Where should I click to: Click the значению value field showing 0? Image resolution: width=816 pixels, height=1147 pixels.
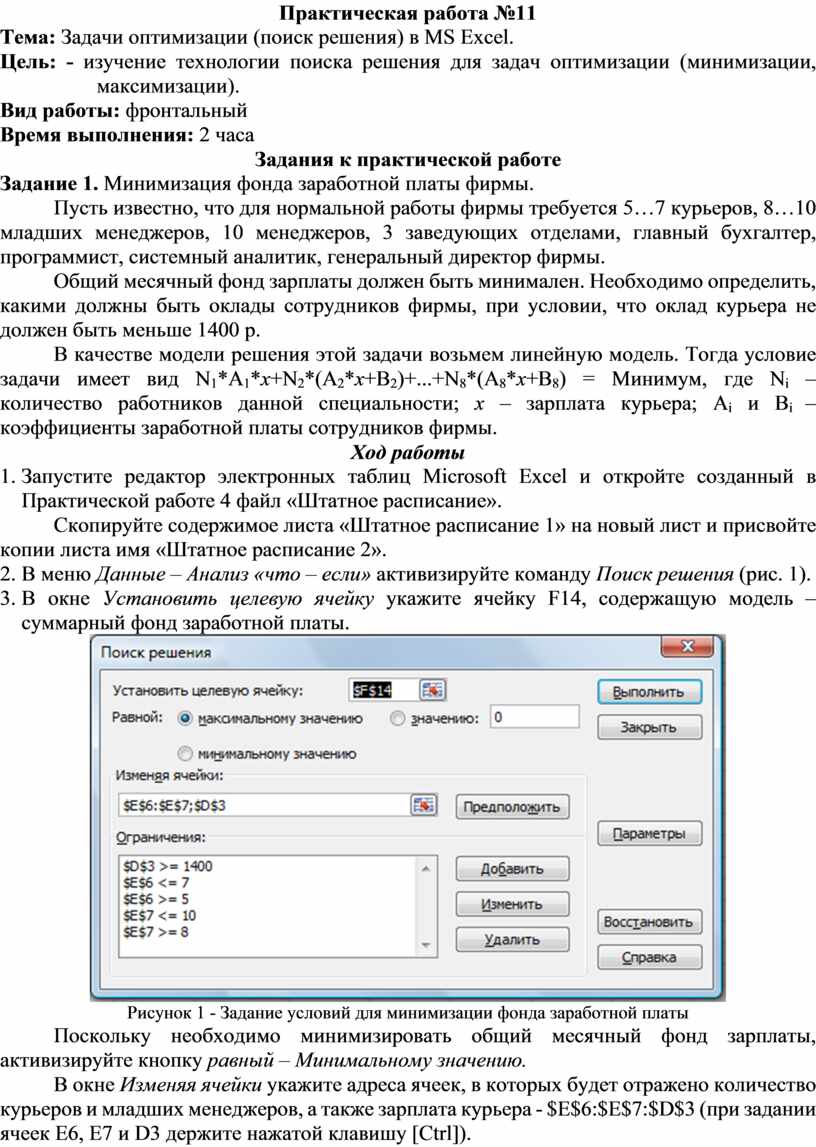pos(534,717)
